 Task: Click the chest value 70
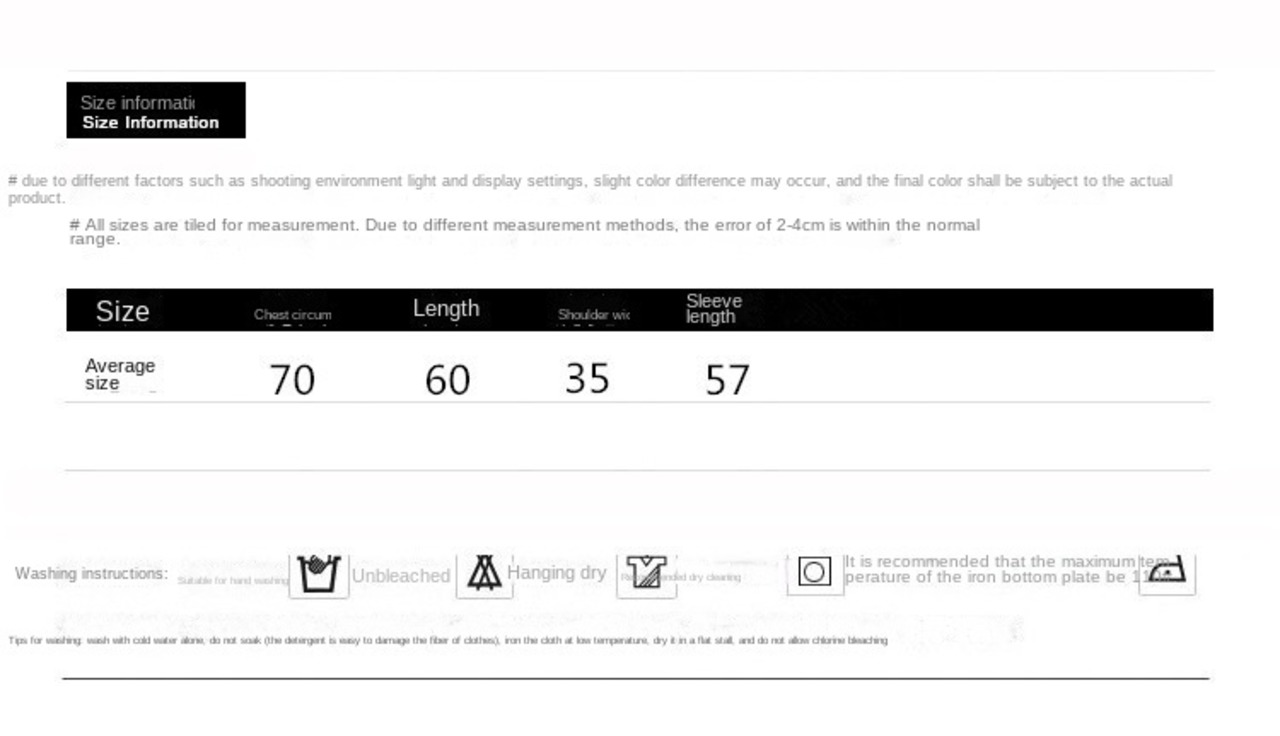(292, 380)
